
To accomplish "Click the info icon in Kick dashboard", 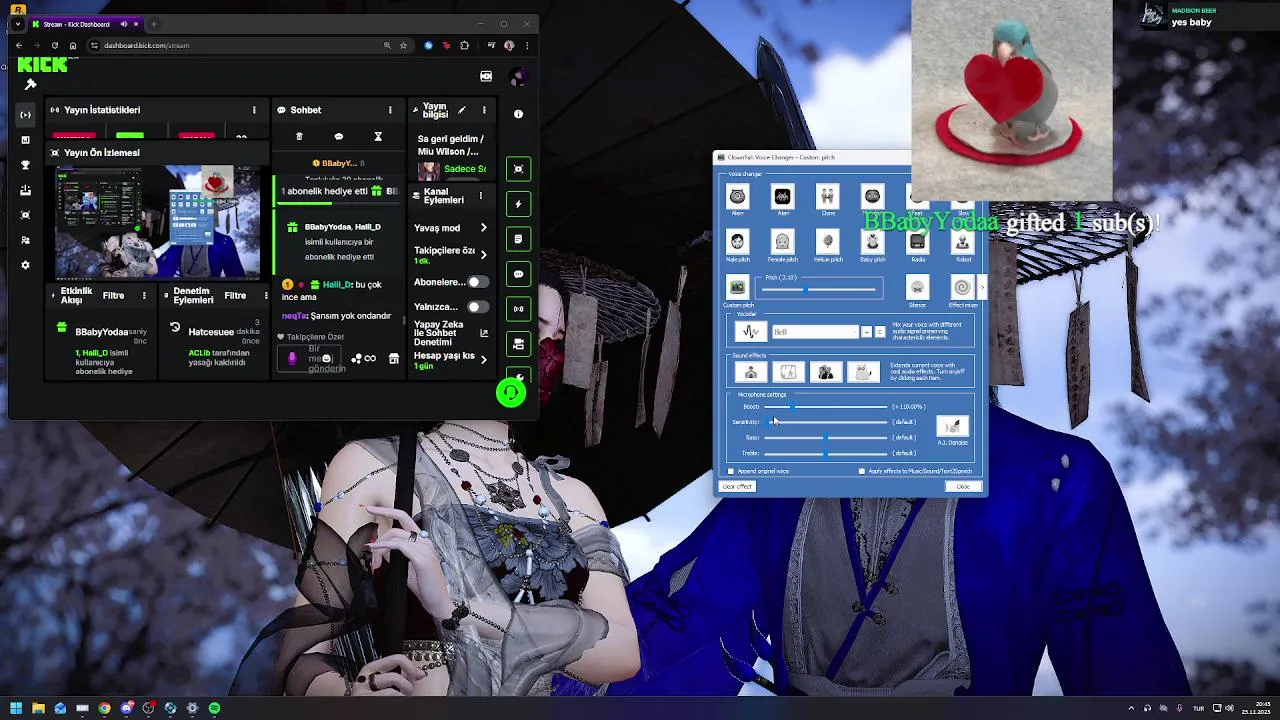I will (518, 114).
